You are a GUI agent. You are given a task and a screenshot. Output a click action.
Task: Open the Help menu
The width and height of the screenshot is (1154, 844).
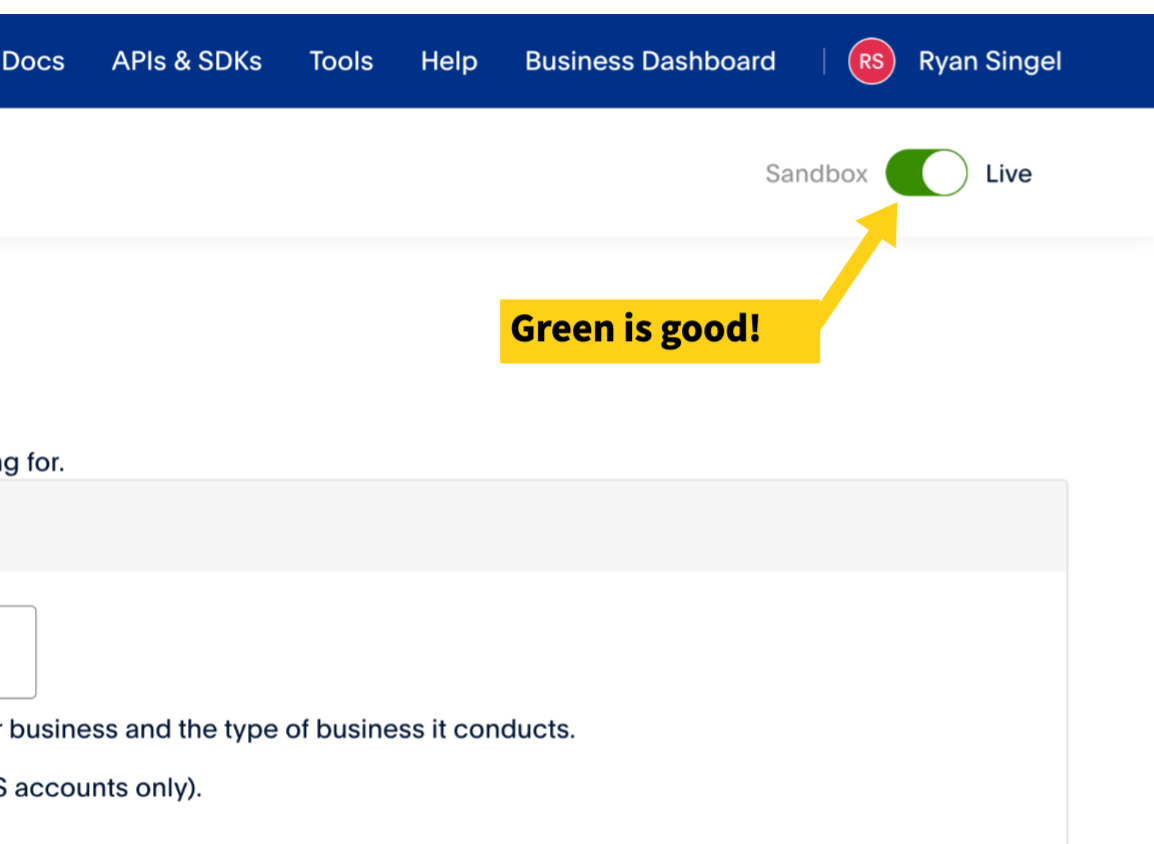tap(449, 61)
